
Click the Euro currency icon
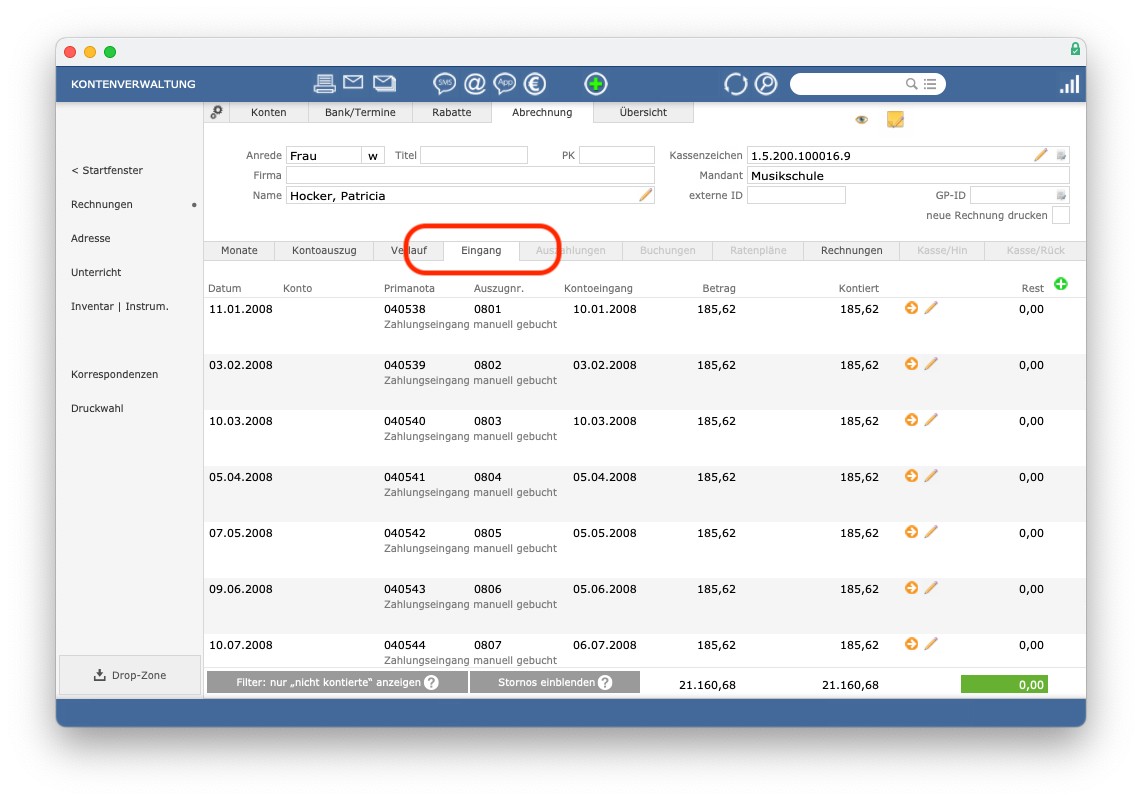535,84
